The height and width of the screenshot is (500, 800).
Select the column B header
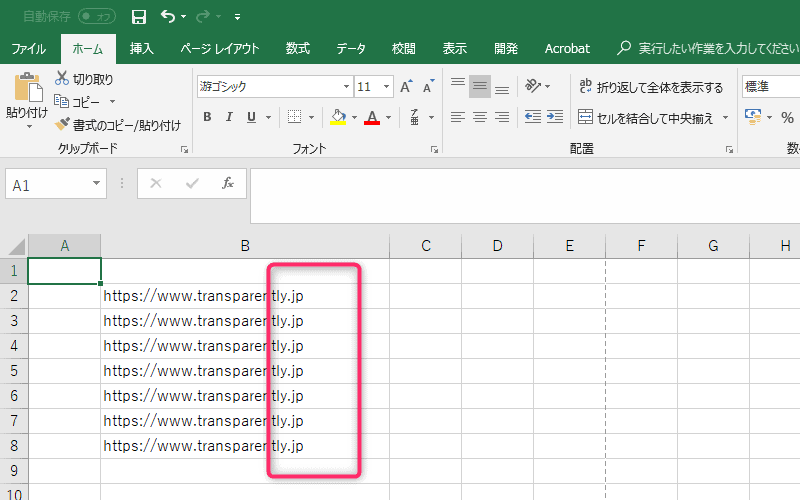pyautogui.click(x=245, y=246)
